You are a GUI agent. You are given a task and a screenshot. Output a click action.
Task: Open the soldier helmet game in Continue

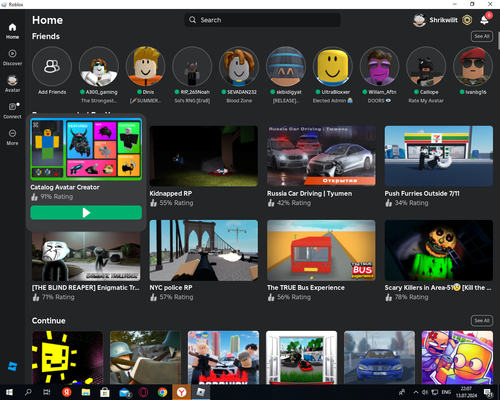point(145,357)
